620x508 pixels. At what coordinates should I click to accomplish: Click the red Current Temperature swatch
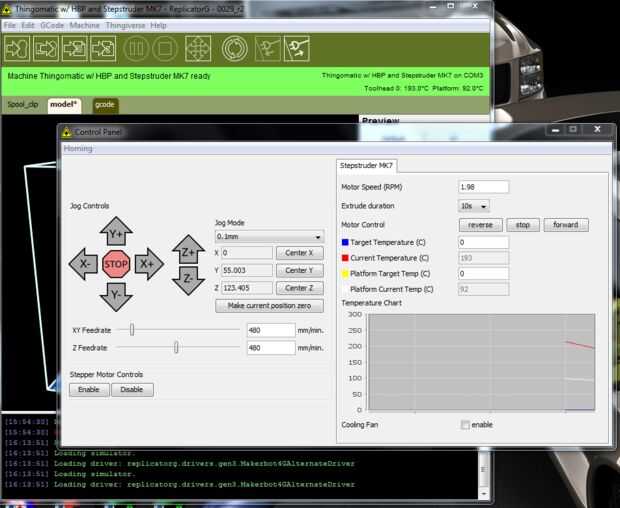coord(345,258)
